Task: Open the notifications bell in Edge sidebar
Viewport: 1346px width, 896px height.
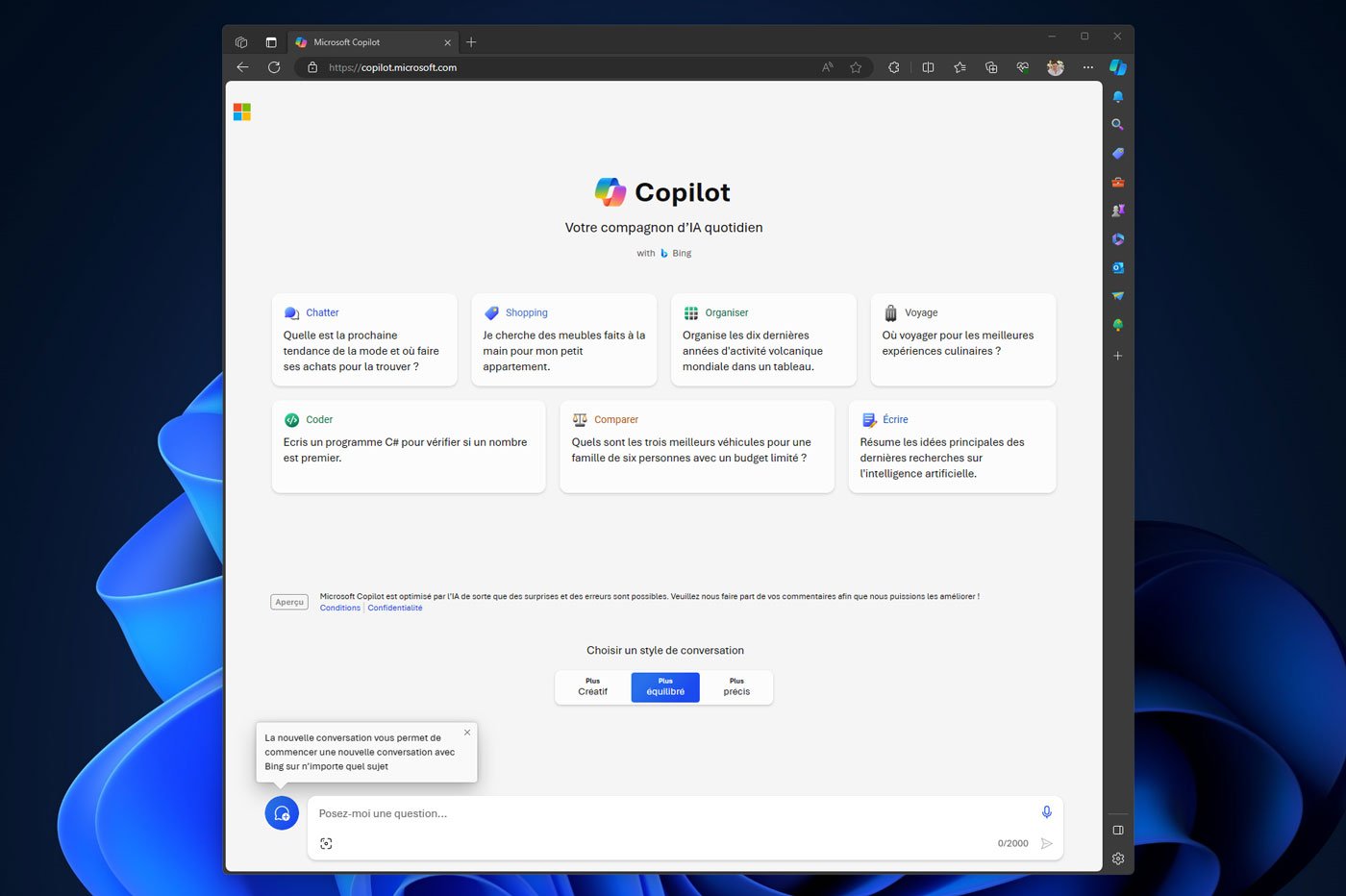Action: coord(1117,97)
